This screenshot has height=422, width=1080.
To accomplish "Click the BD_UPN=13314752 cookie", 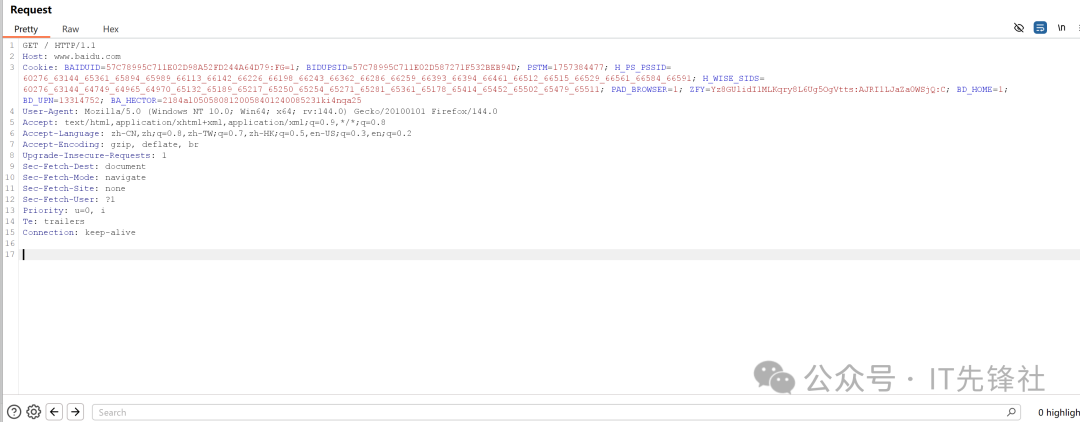I will click(x=62, y=101).
